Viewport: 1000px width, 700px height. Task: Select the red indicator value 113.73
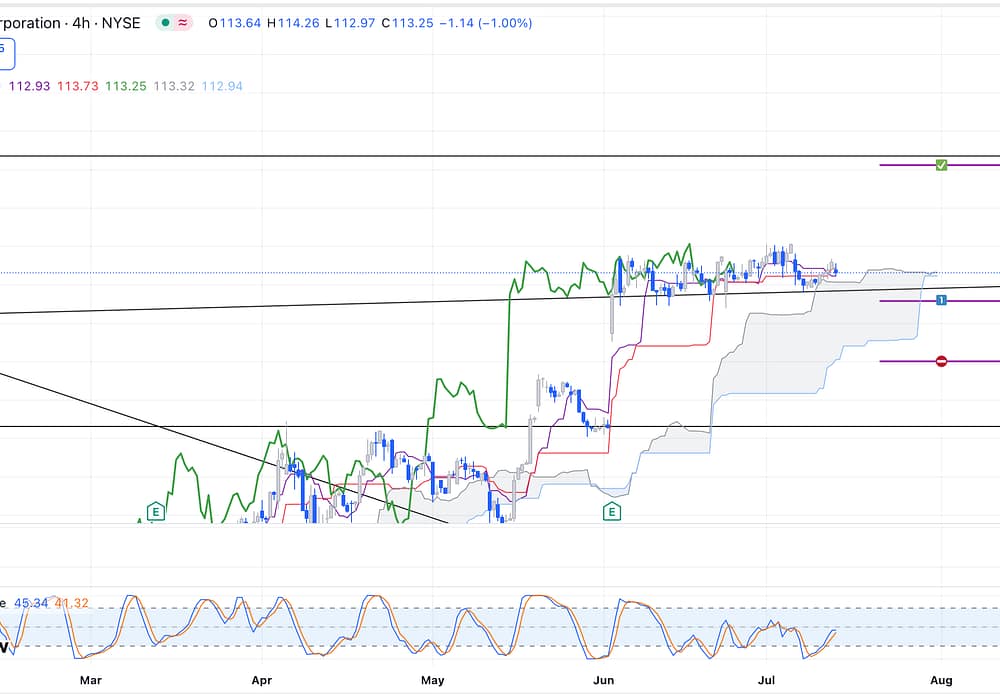(77, 86)
